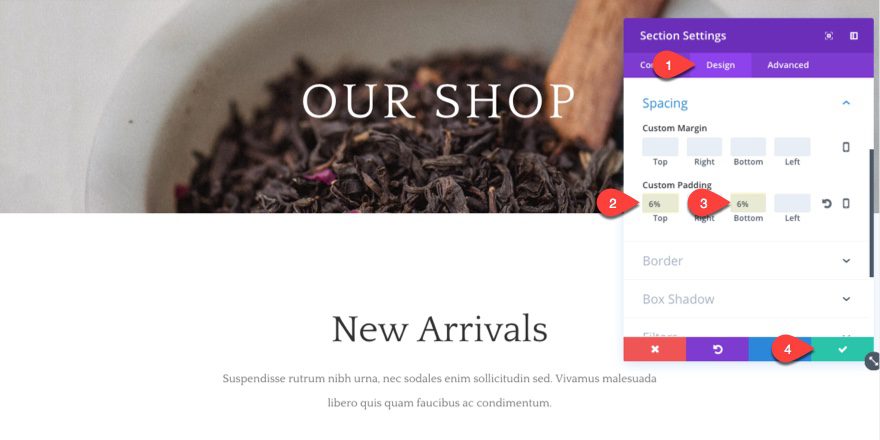Image resolution: width=880 pixels, height=440 pixels.
Task: Click the snap modal to sidebar icon
Action: (x=854, y=36)
